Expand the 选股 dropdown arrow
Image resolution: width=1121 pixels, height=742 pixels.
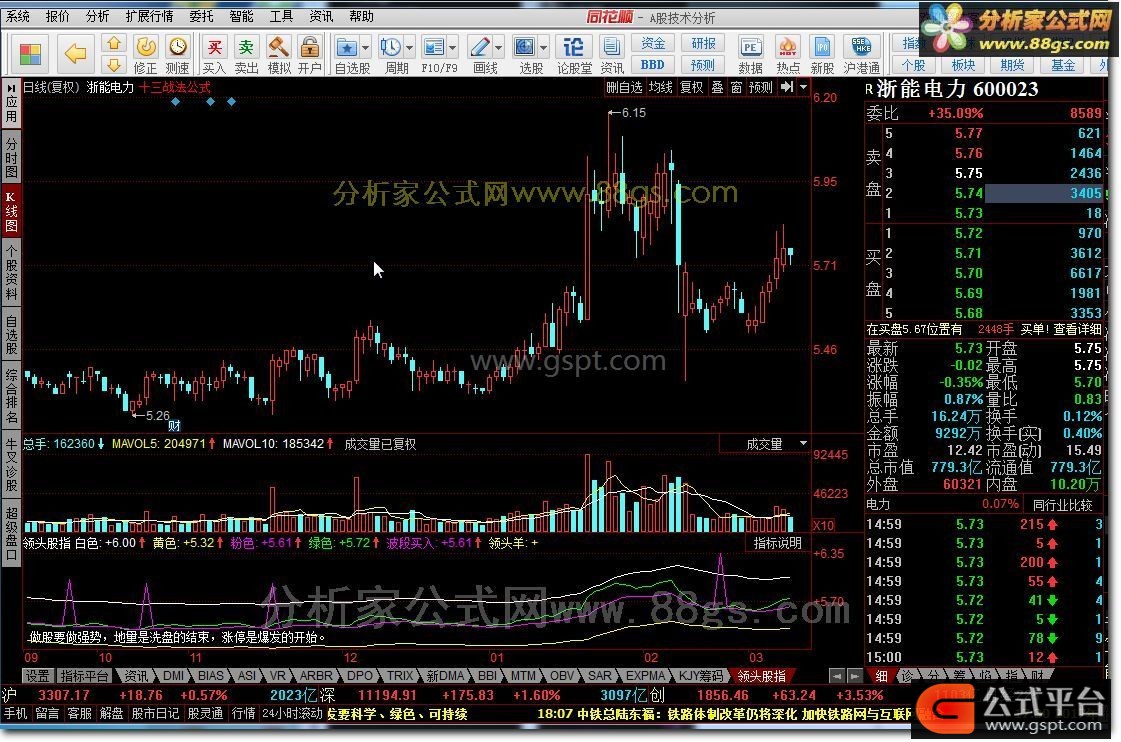(x=543, y=48)
